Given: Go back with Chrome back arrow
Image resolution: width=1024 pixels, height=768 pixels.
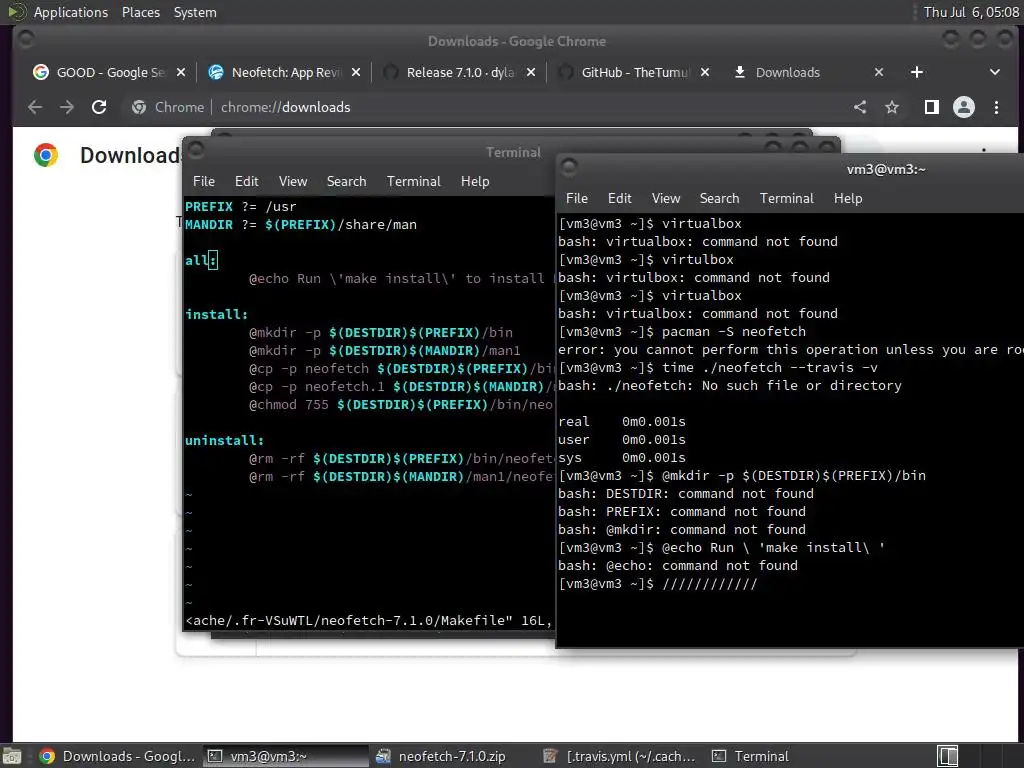Looking at the screenshot, I should [35, 107].
